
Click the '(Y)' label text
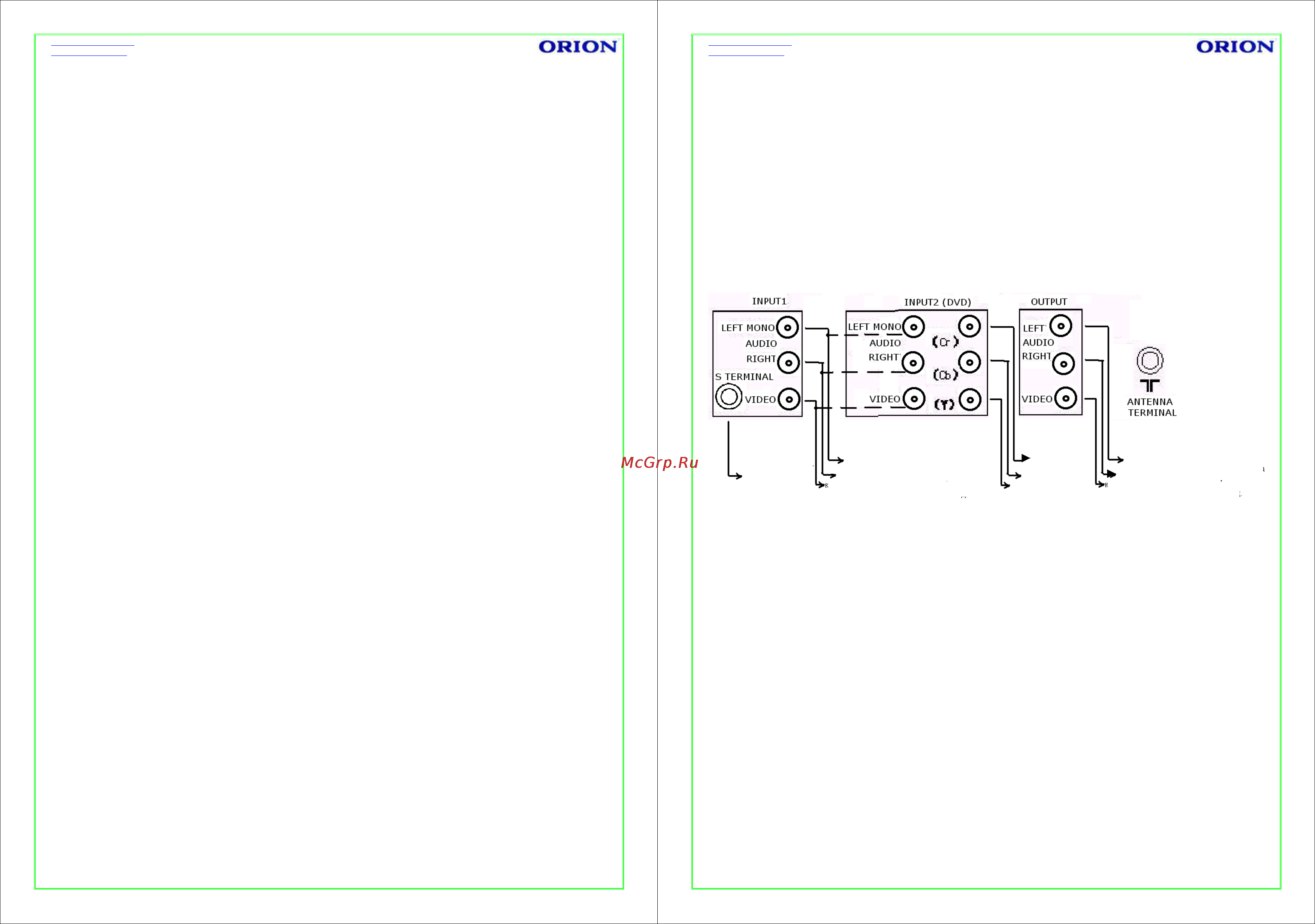tap(945, 405)
